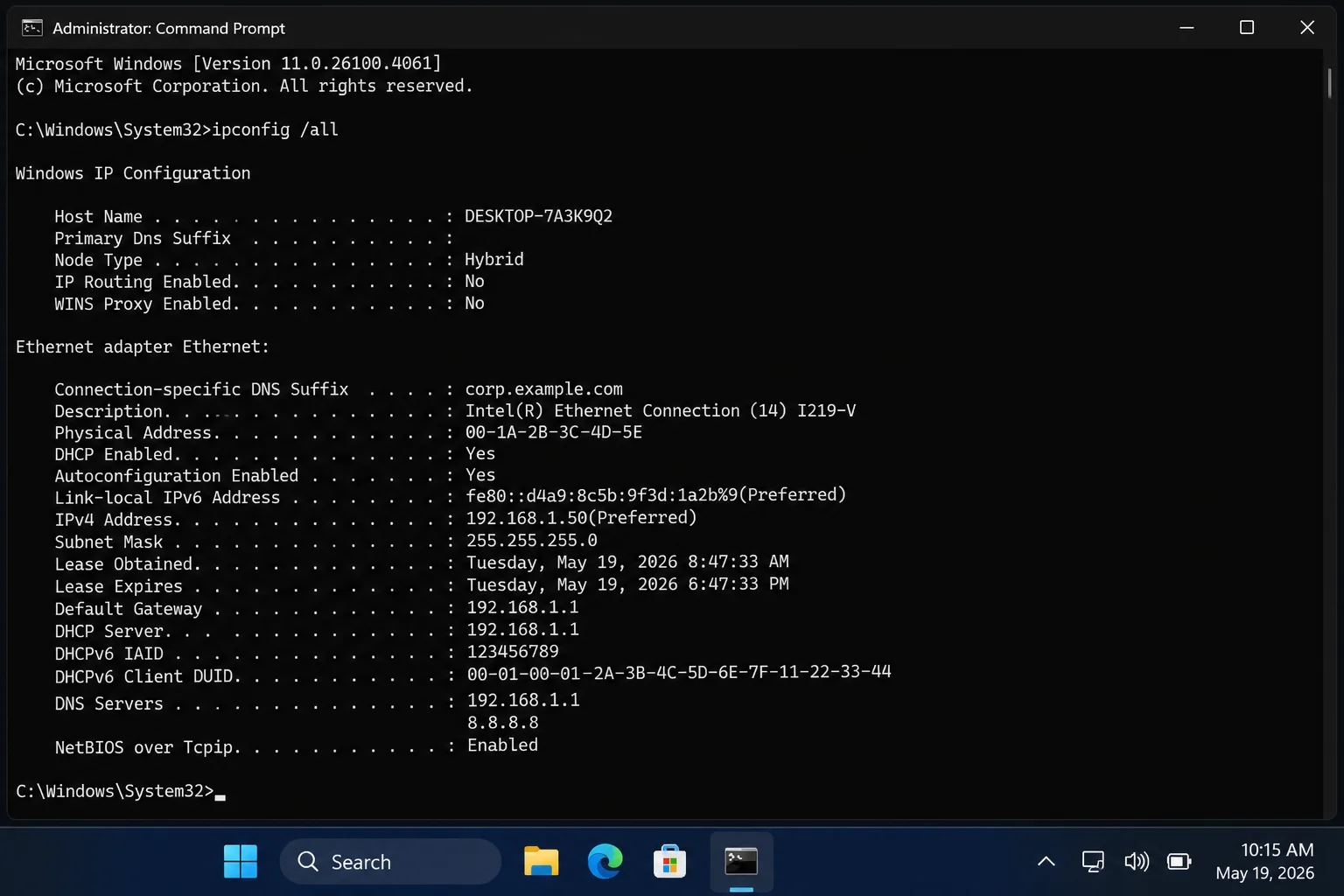Image resolution: width=1344 pixels, height=896 pixels.
Task: Click the Autoconfiguration Enabled value Yes
Action: click(x=480, y=475)
